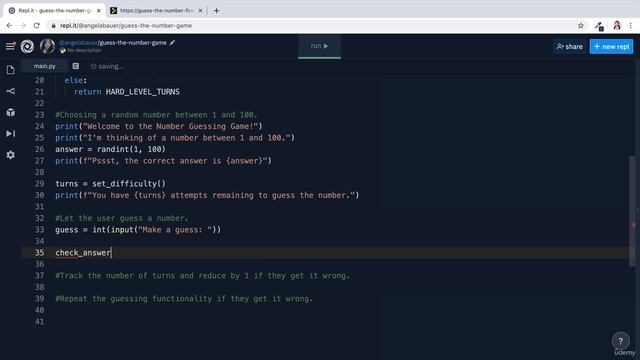Viewport: 640px width, 360px height.
Task: Click the editor vertical scrollbar
Action: pos(632,211)
